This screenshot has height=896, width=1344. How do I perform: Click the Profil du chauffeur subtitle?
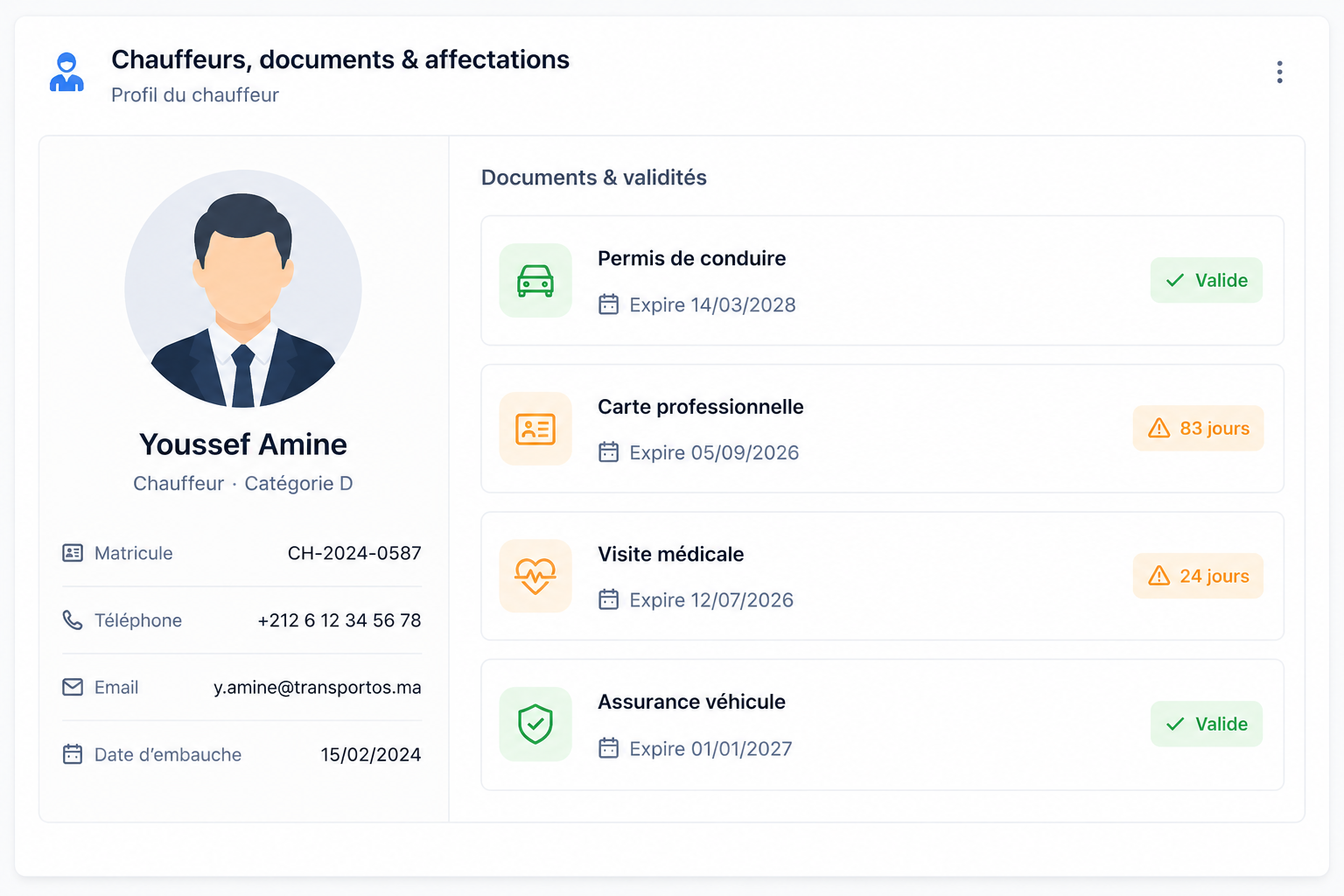click(195, 94)
